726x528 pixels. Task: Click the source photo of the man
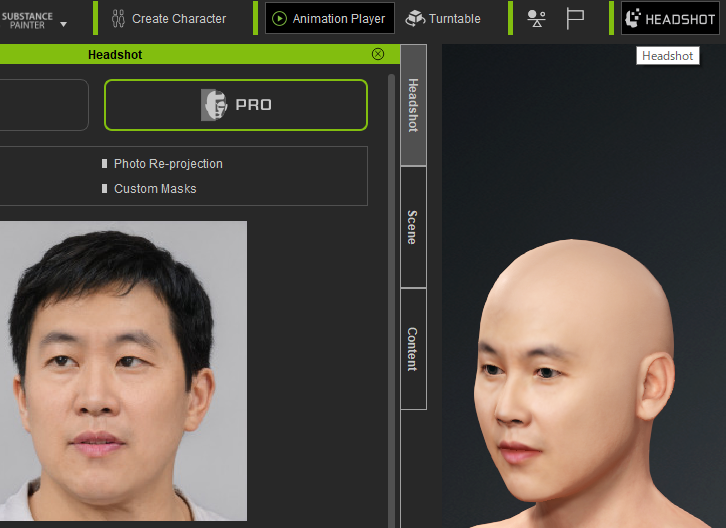(123, 371)
